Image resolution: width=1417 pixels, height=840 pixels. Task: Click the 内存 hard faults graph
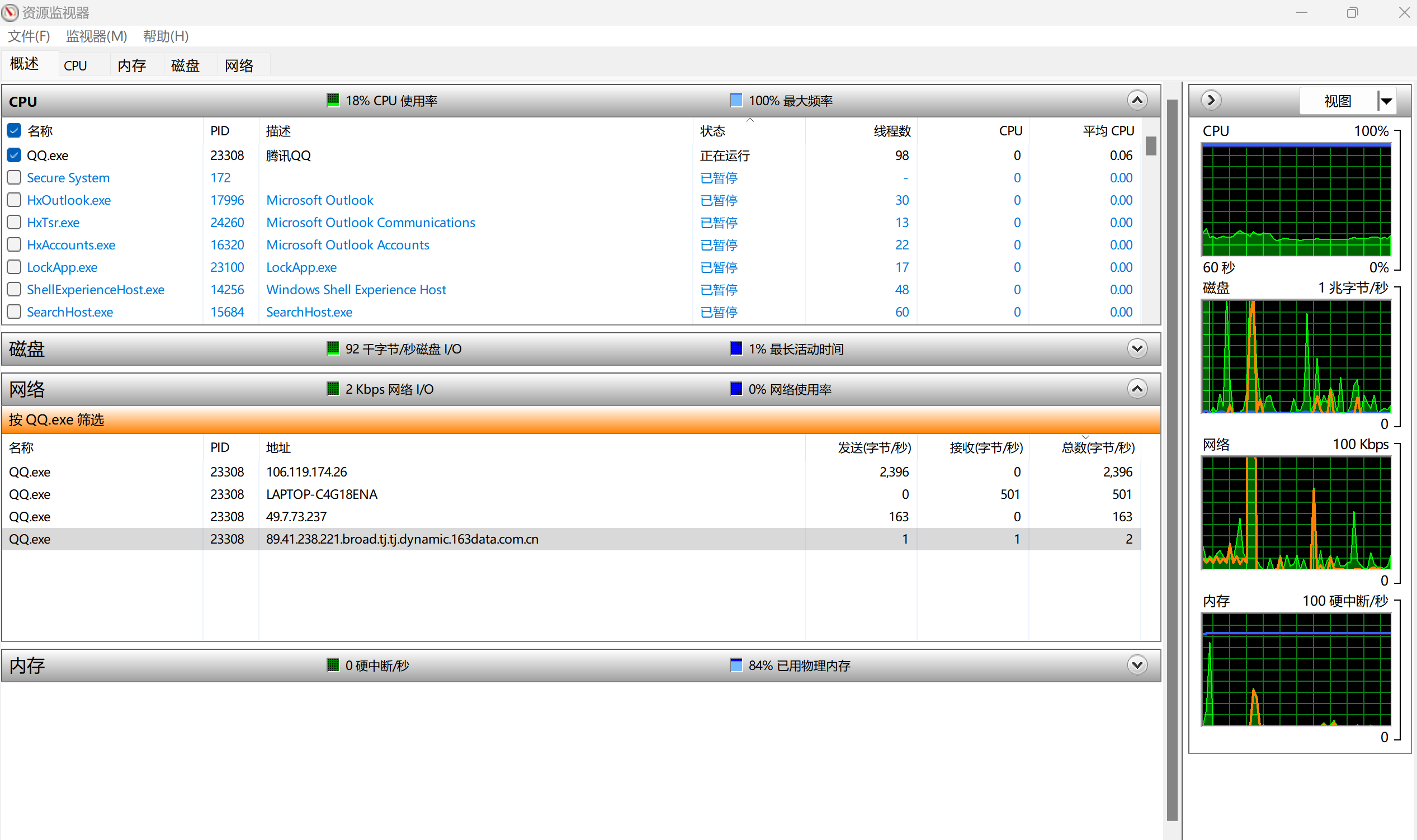(x=1295, y=669)
